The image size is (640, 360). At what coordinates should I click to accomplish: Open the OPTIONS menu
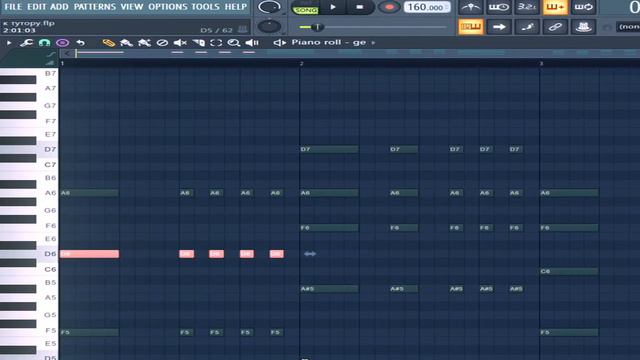coord(168,7)
